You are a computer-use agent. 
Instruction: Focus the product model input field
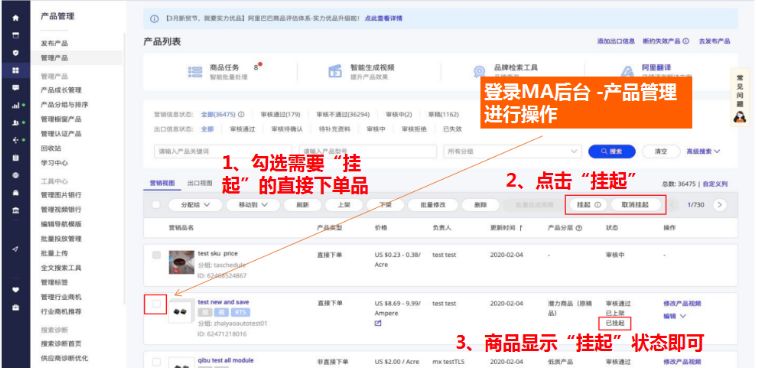point(368,152)
